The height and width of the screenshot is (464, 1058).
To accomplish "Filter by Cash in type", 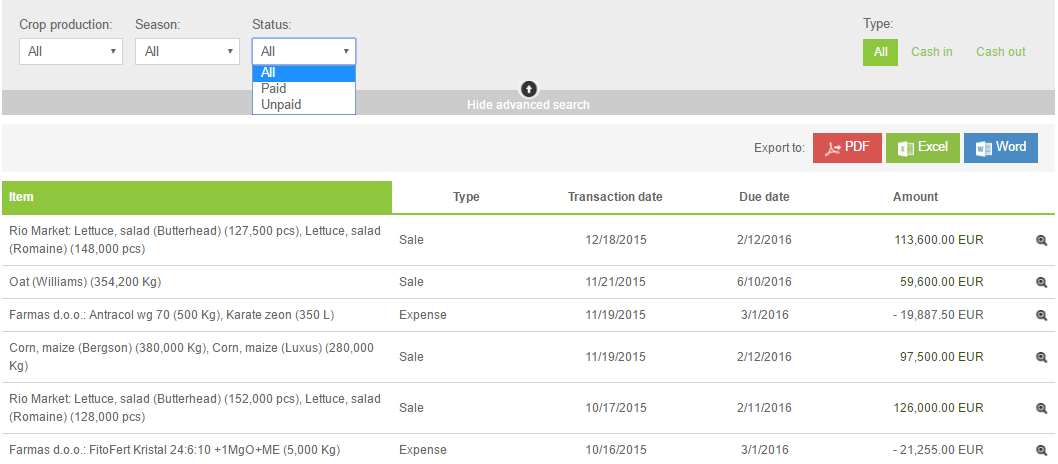I will point(931,52).
